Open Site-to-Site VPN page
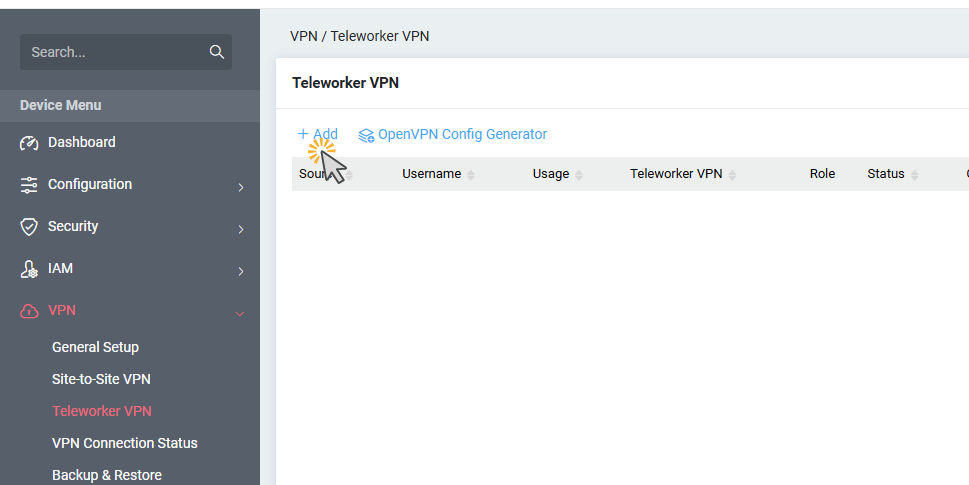The width and height of the screenshot is (969, 485). click(101, 379)
